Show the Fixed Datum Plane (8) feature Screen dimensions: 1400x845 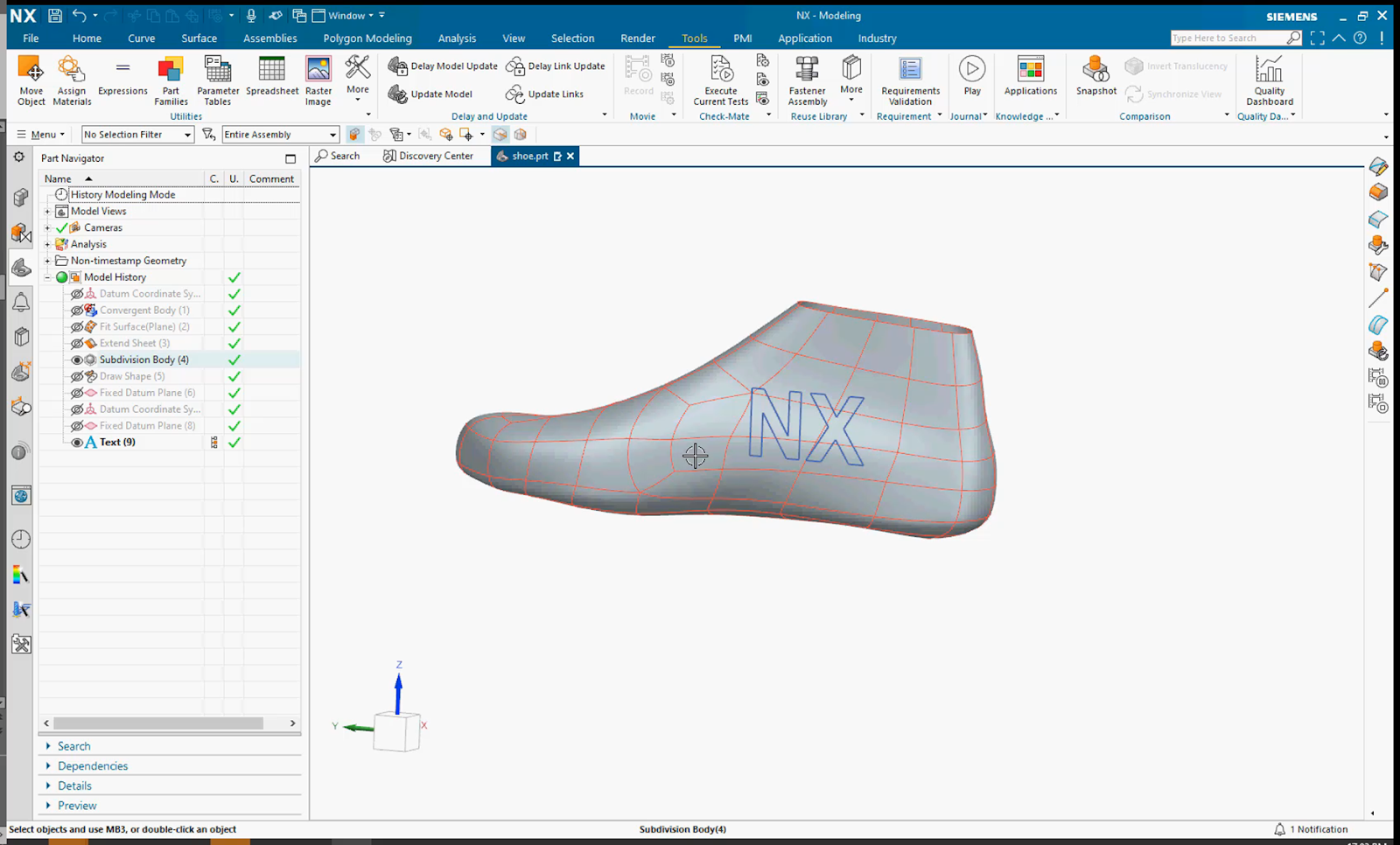pos(77,426)
